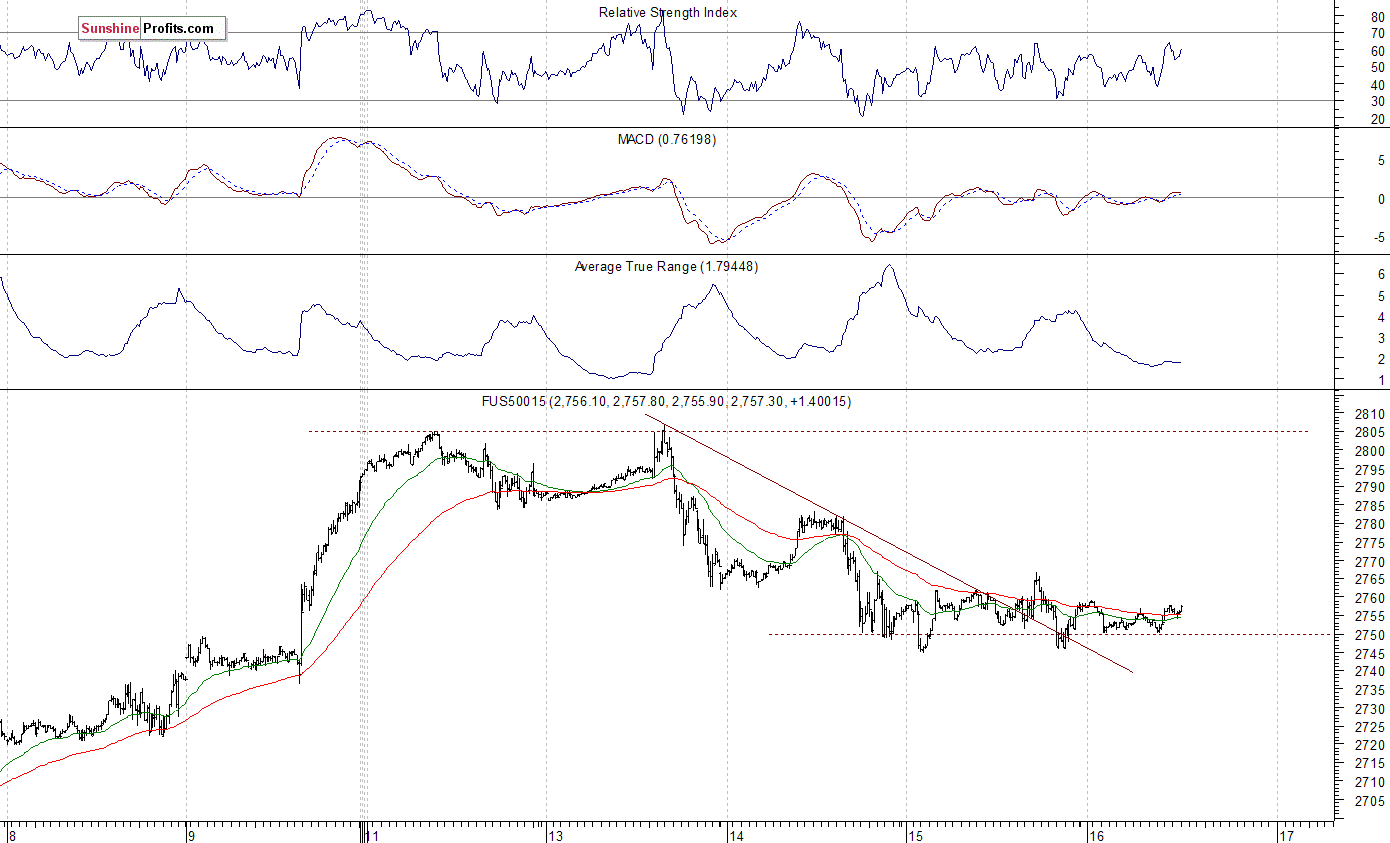Click the 1 label on ATR axis
Viewport: 1390px width, 843px height.
point(1381,380)
